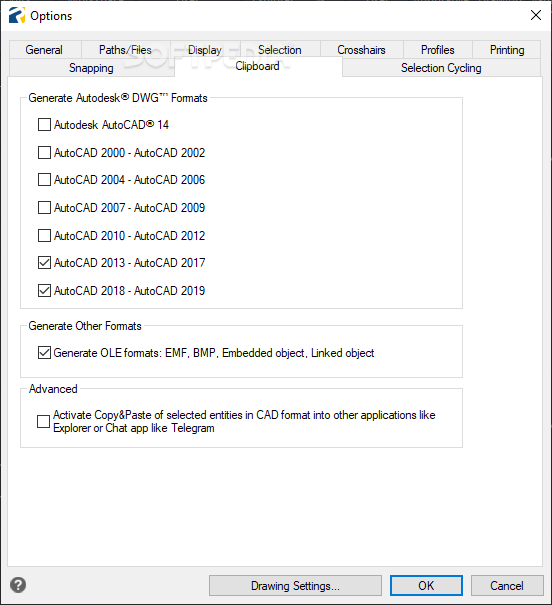552x605 pixels.
Task: Confirm with the OK button
Action: [426, 585]
